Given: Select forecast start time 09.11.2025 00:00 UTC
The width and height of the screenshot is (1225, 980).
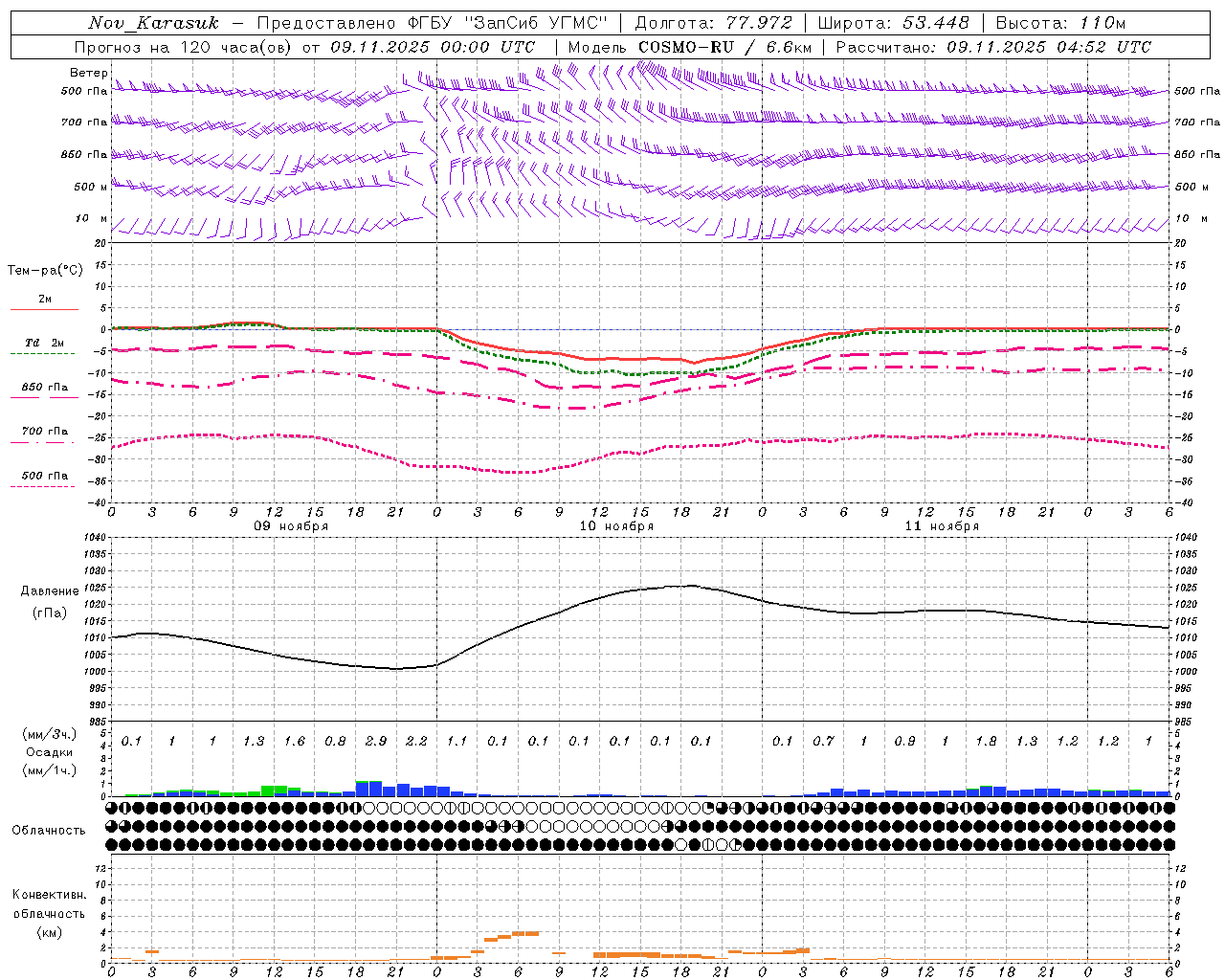Looking at the screenshot, I should coord(433,47).
